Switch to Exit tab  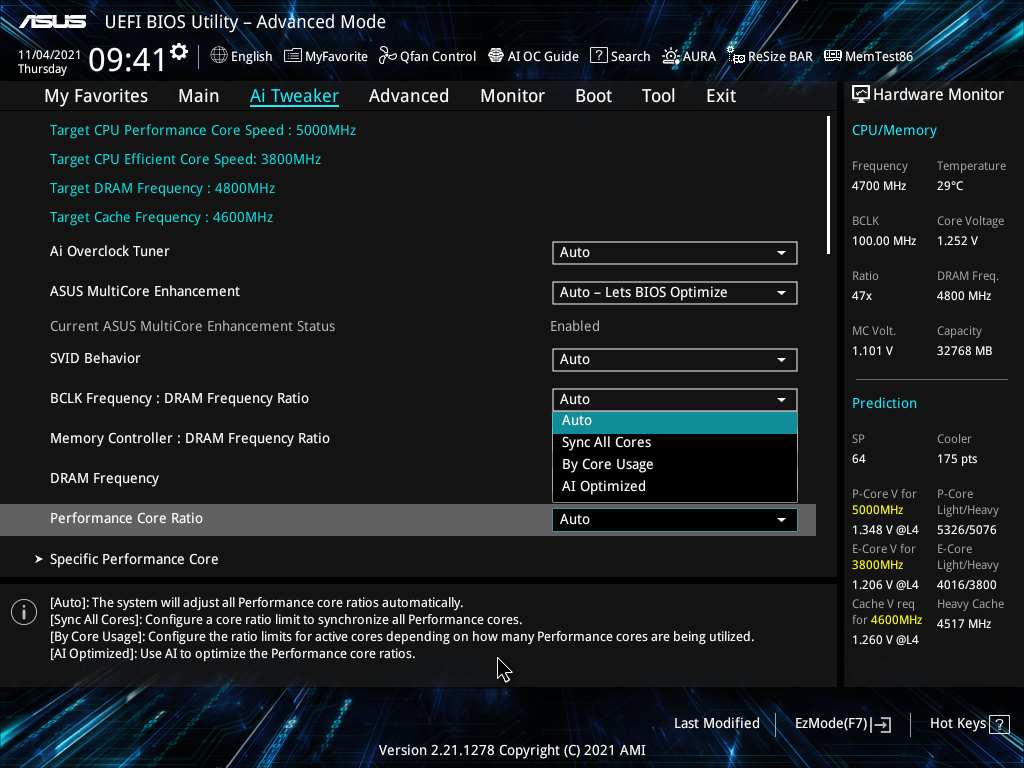click(721, 96)
